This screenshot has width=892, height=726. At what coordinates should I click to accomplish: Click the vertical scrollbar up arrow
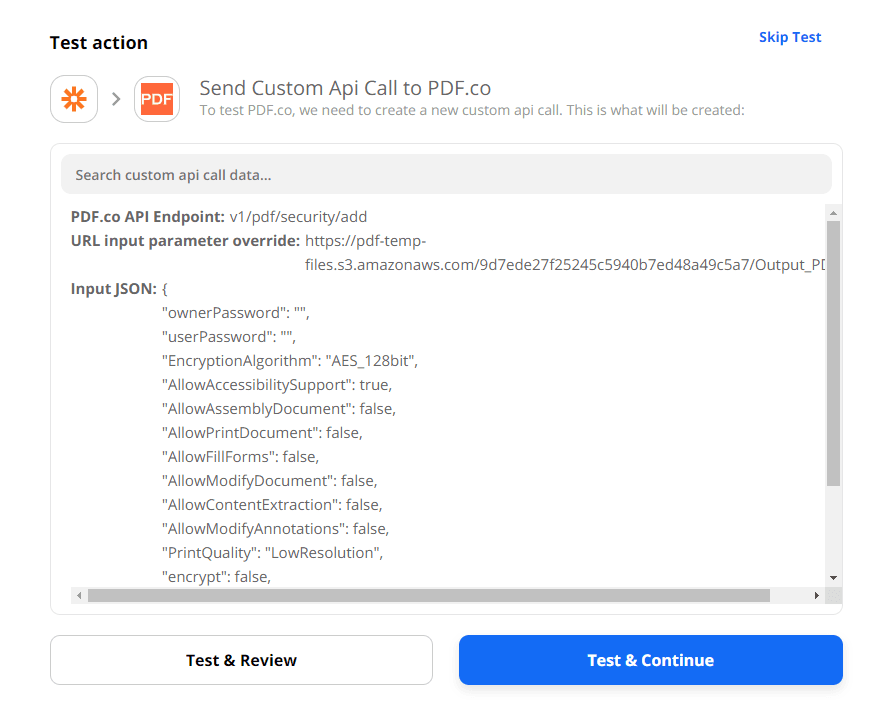point(833,212)
